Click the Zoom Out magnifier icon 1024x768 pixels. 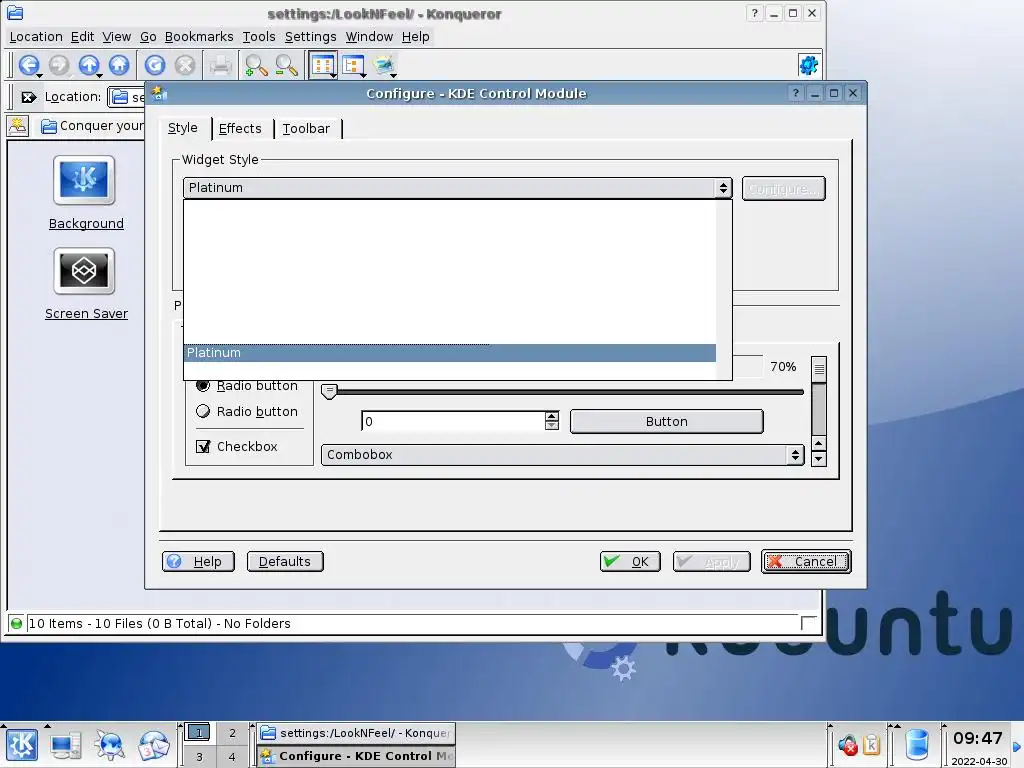[x=286, y=65]
